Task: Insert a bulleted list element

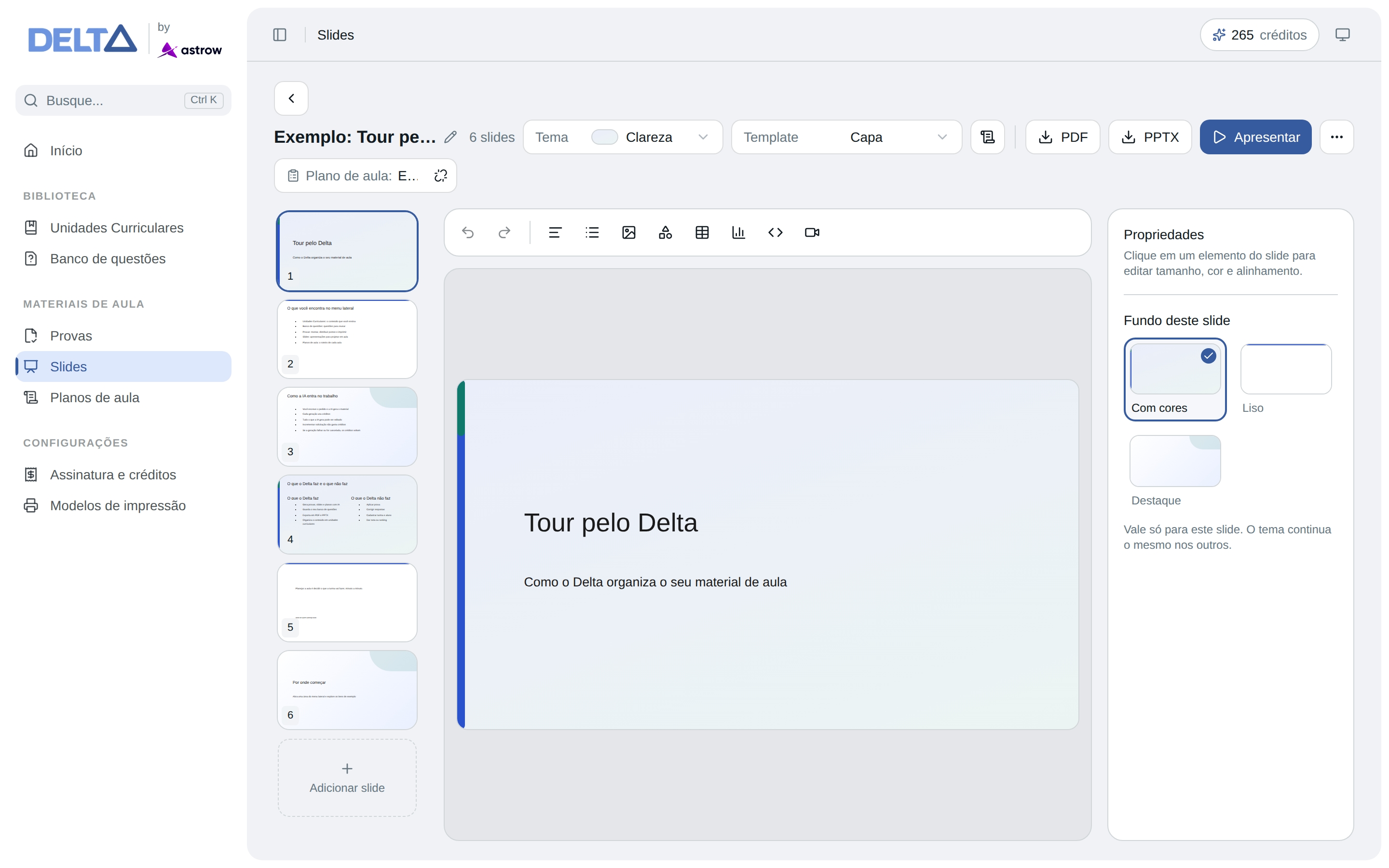Action: pyautogui.click(x=592, y=232)
